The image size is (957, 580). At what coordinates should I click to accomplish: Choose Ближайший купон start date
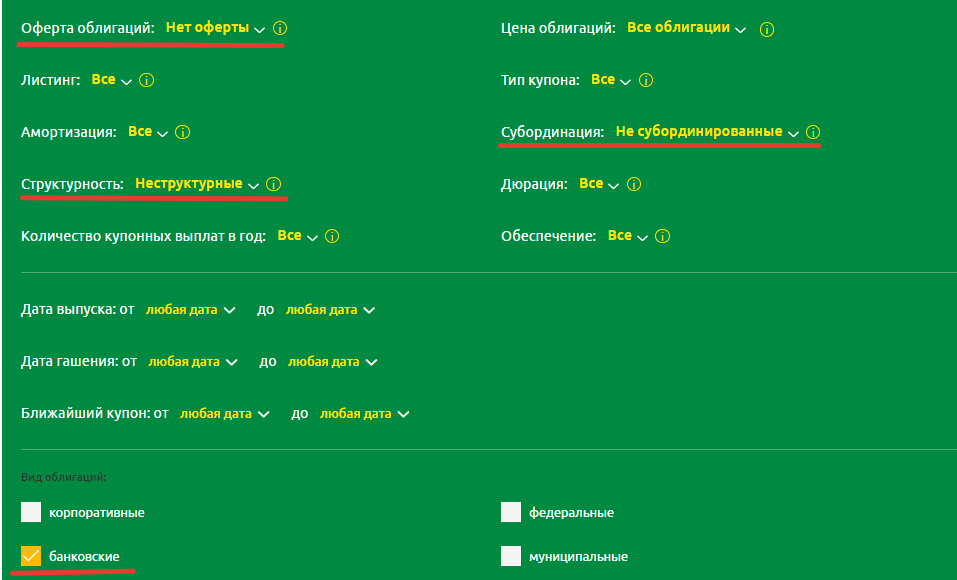pos(224,414)
